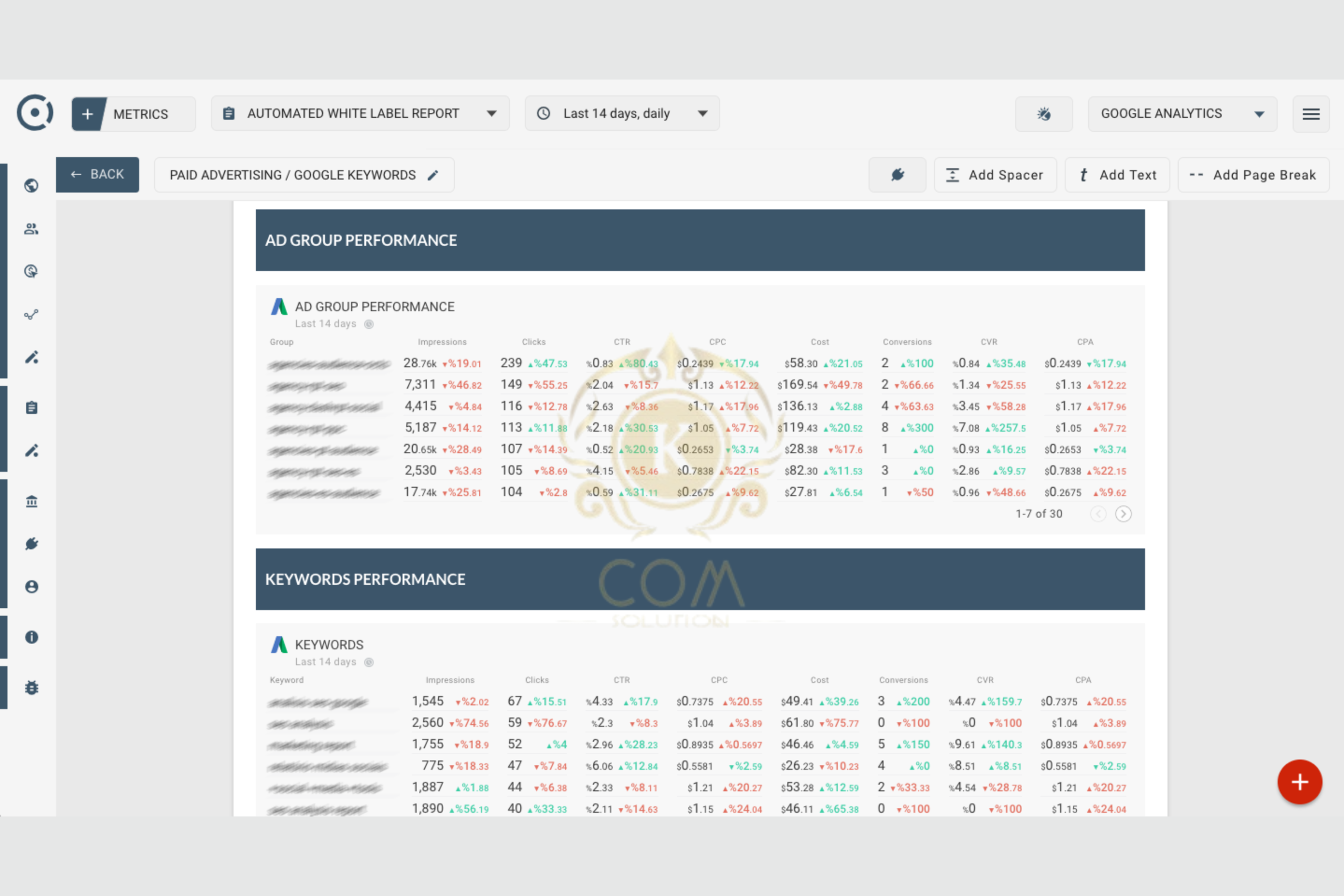Go to next page of ad groups
This screenshot has width=1344, height=896.
[x=1123, y=514]
